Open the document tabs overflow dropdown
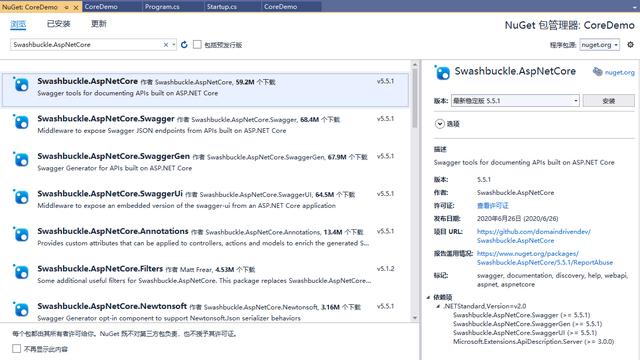This screenshot has width=640, height=360. pos(635,7)
